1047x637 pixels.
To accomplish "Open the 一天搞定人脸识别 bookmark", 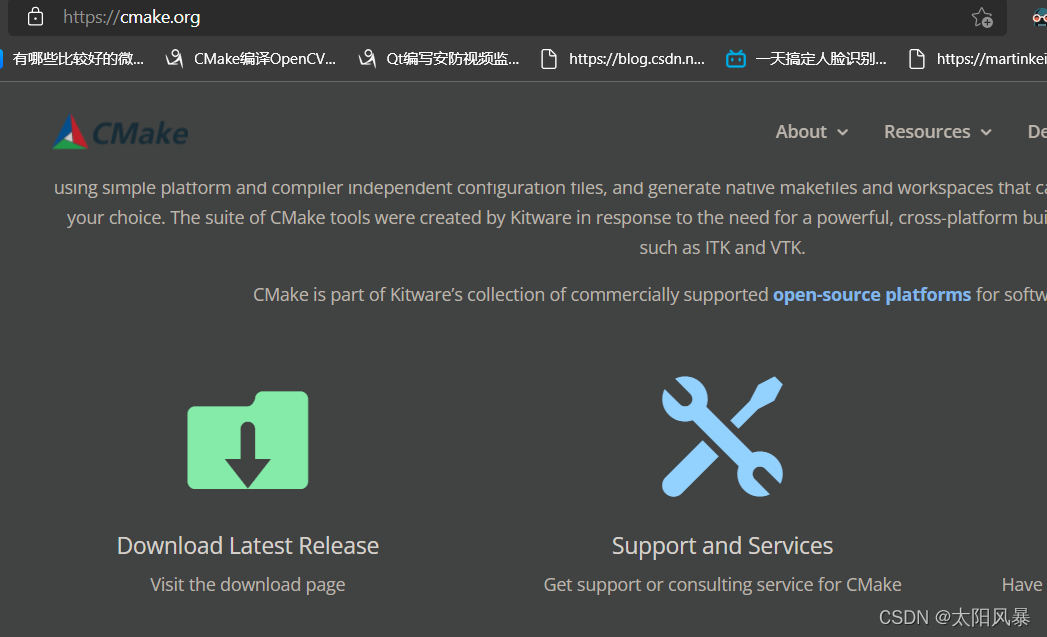I will click(807, 59).
